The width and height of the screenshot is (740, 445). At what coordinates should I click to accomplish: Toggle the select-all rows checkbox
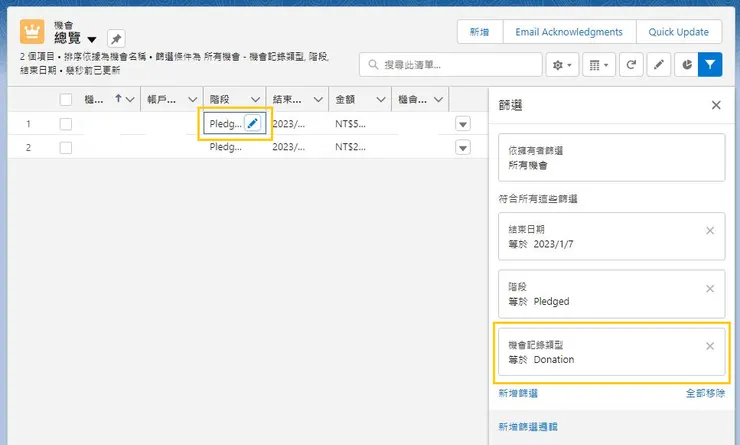click(66, 100)
